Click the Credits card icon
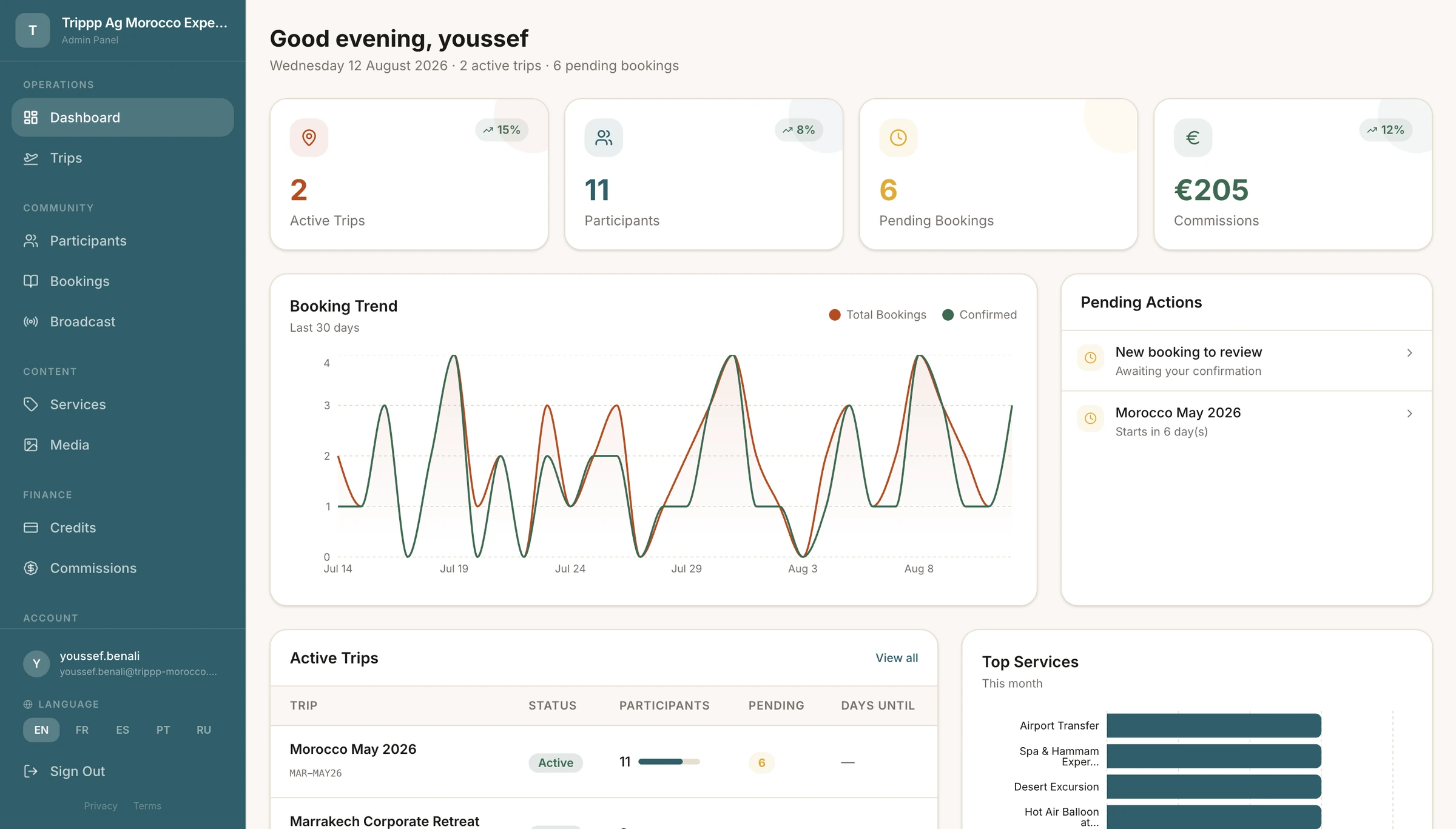This screenshot has height=829, width=1456. (31, 528)
